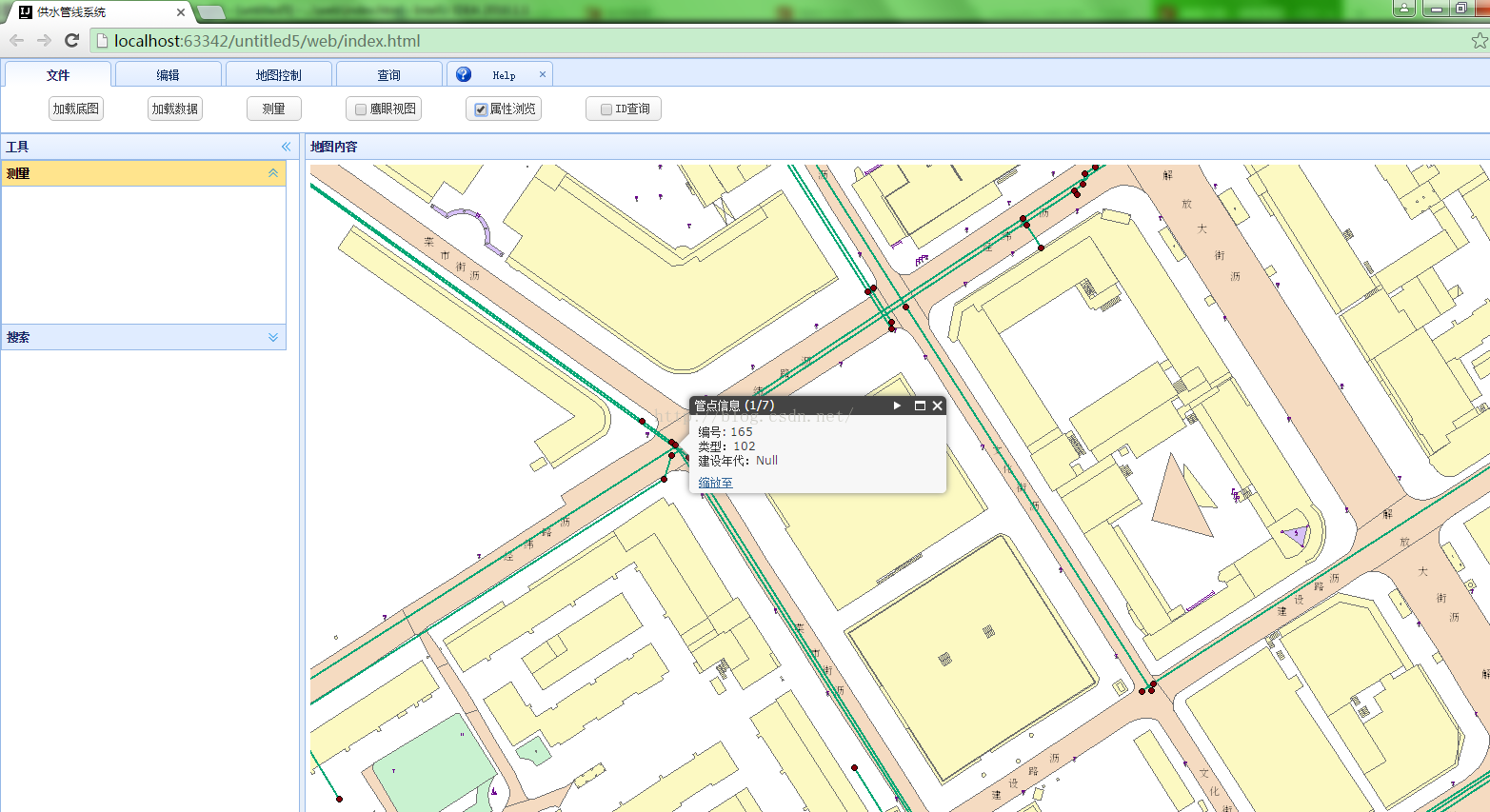
Task: Reload the page with browser refresh icon
Action: click(71, 40)
